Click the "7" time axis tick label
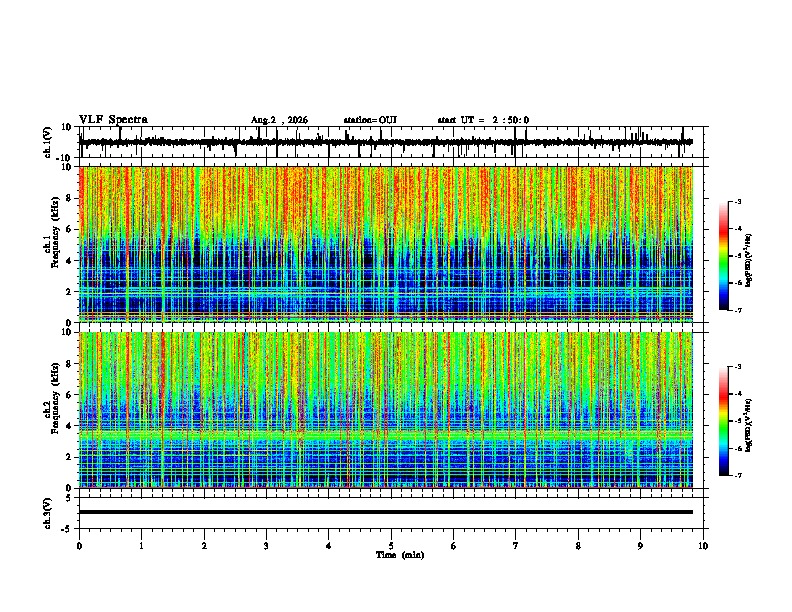The width and height of the screenshot is (792, 612). click(x=516, y=546)
